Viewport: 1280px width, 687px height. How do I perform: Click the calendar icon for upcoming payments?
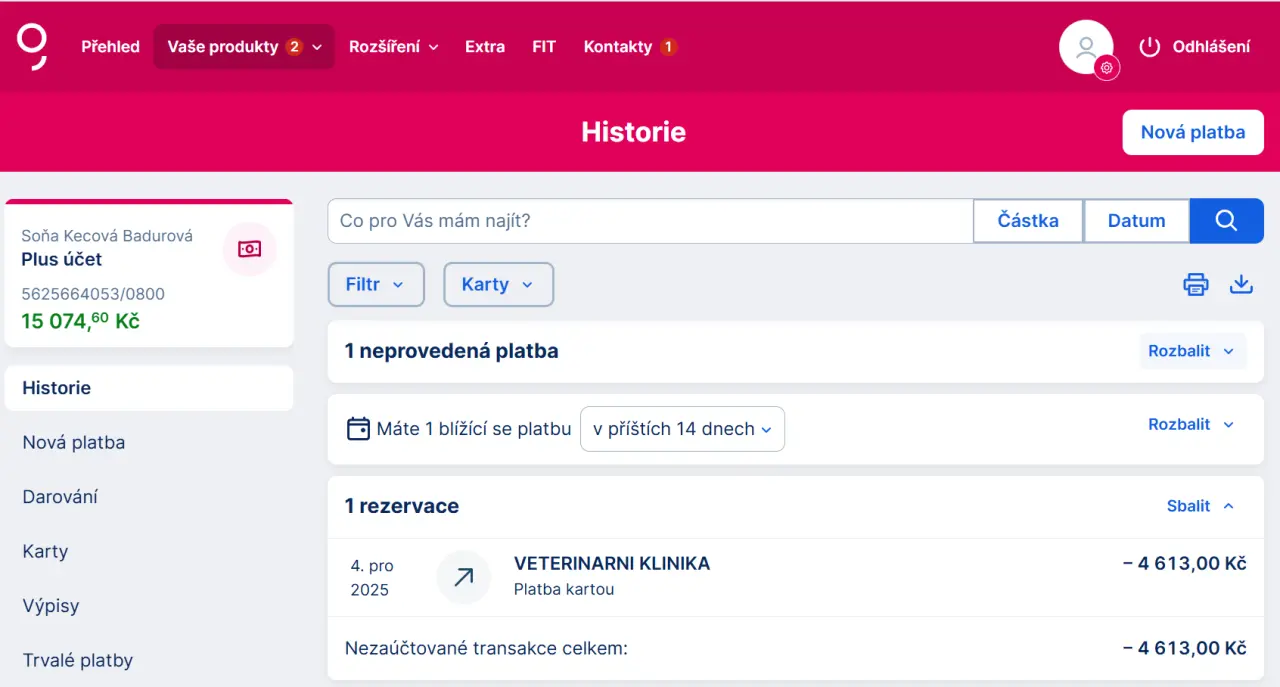[358, 429]
